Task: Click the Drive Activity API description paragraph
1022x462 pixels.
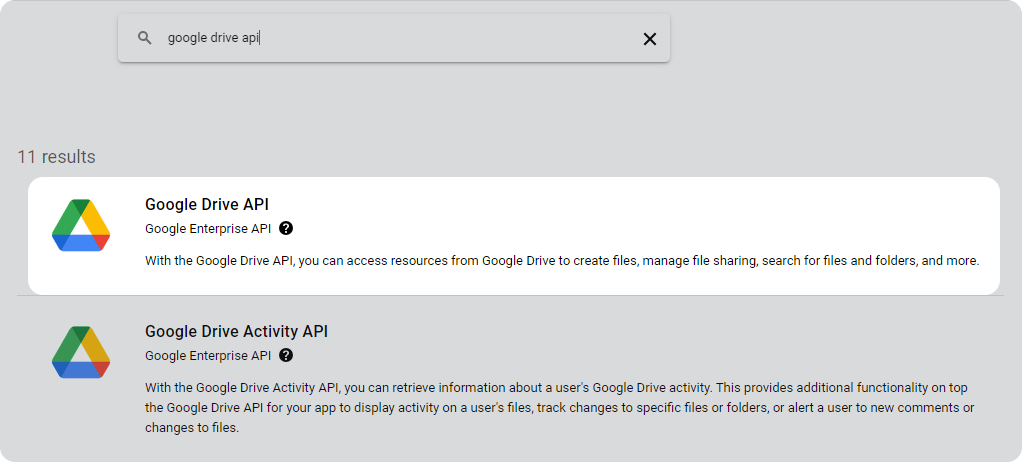Action: click(x=560, y=408)
